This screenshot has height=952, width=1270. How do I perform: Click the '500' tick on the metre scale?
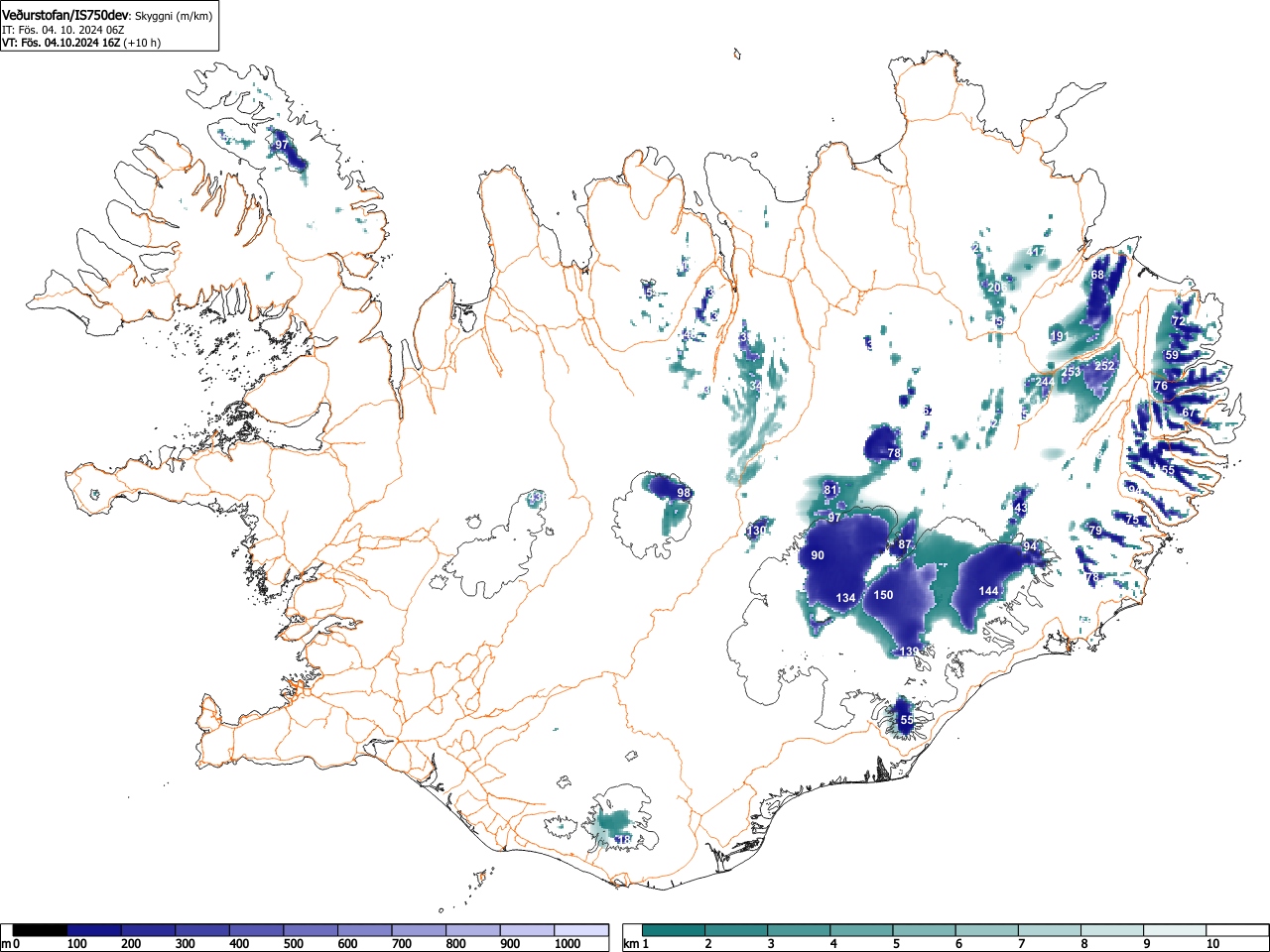point(294,944)
